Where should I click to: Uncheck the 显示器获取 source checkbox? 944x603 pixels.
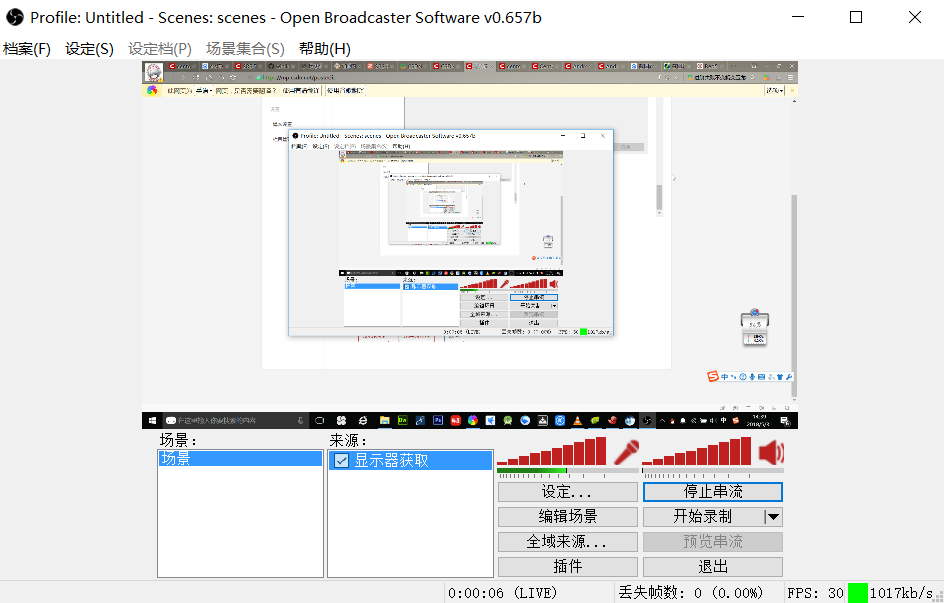[341, 460]
